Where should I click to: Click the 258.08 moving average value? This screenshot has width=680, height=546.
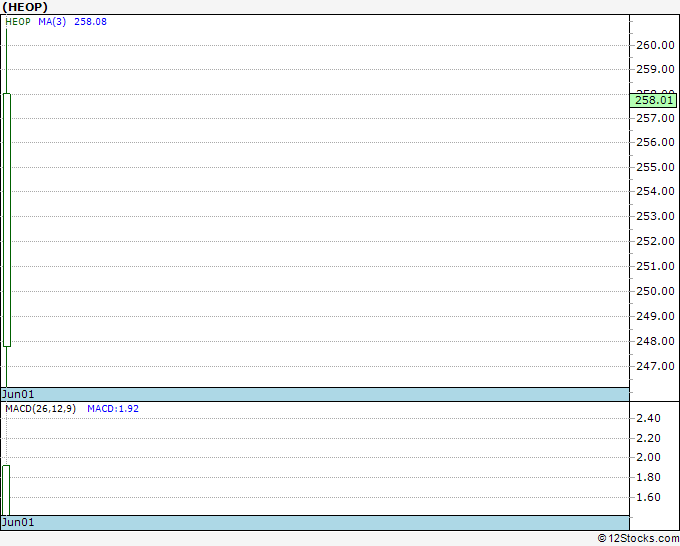click(90, 22)
